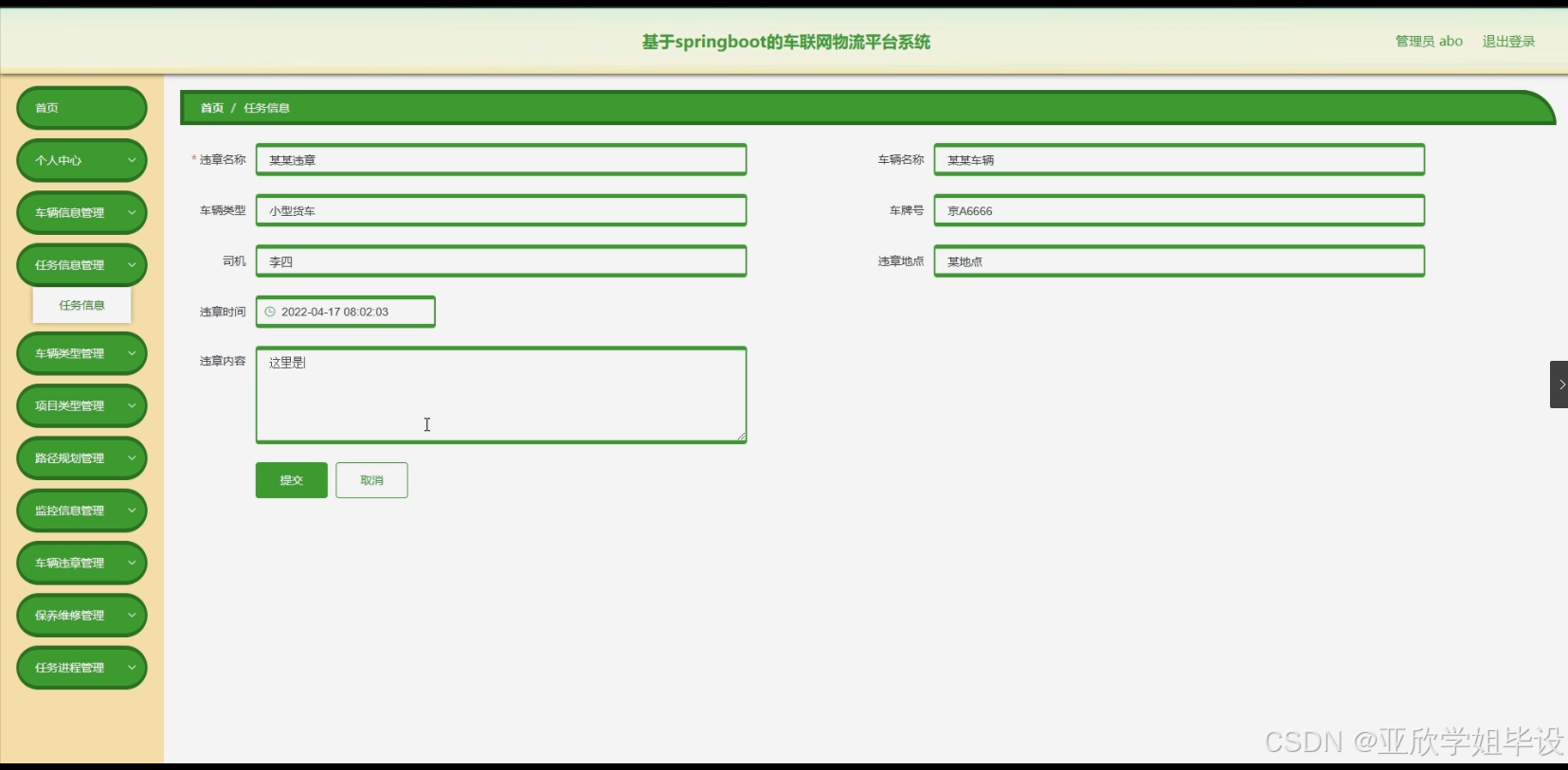Image resolution: width=1568 pixels, height=770 pixels.
Task: Click 任务信息 breadcrumb item
Action: (x=266, y=108)
